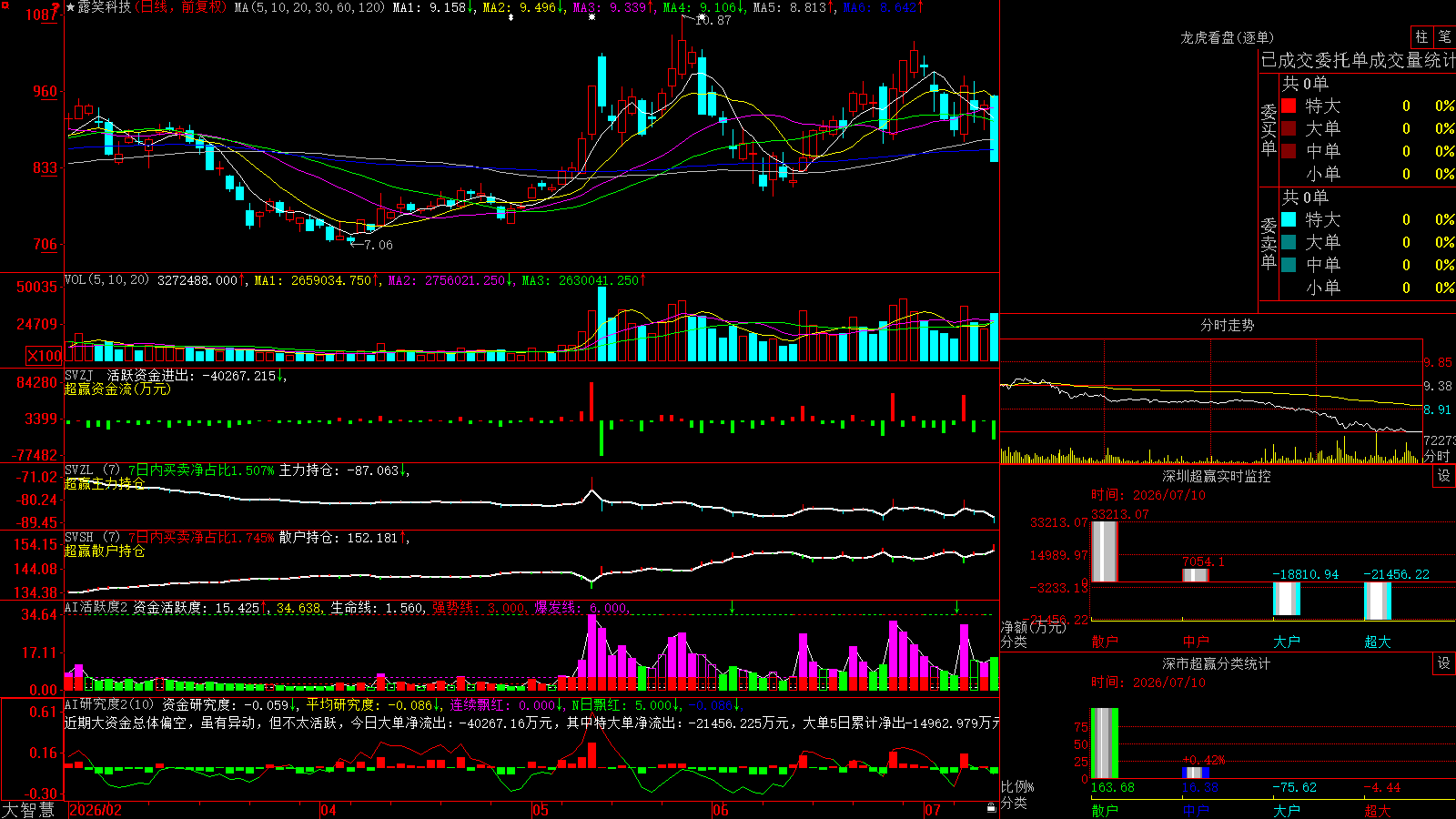Click the cyan 特大 swatch under 委卖单
This screenshot has height=819, width=1456.
click(1289, 219)
